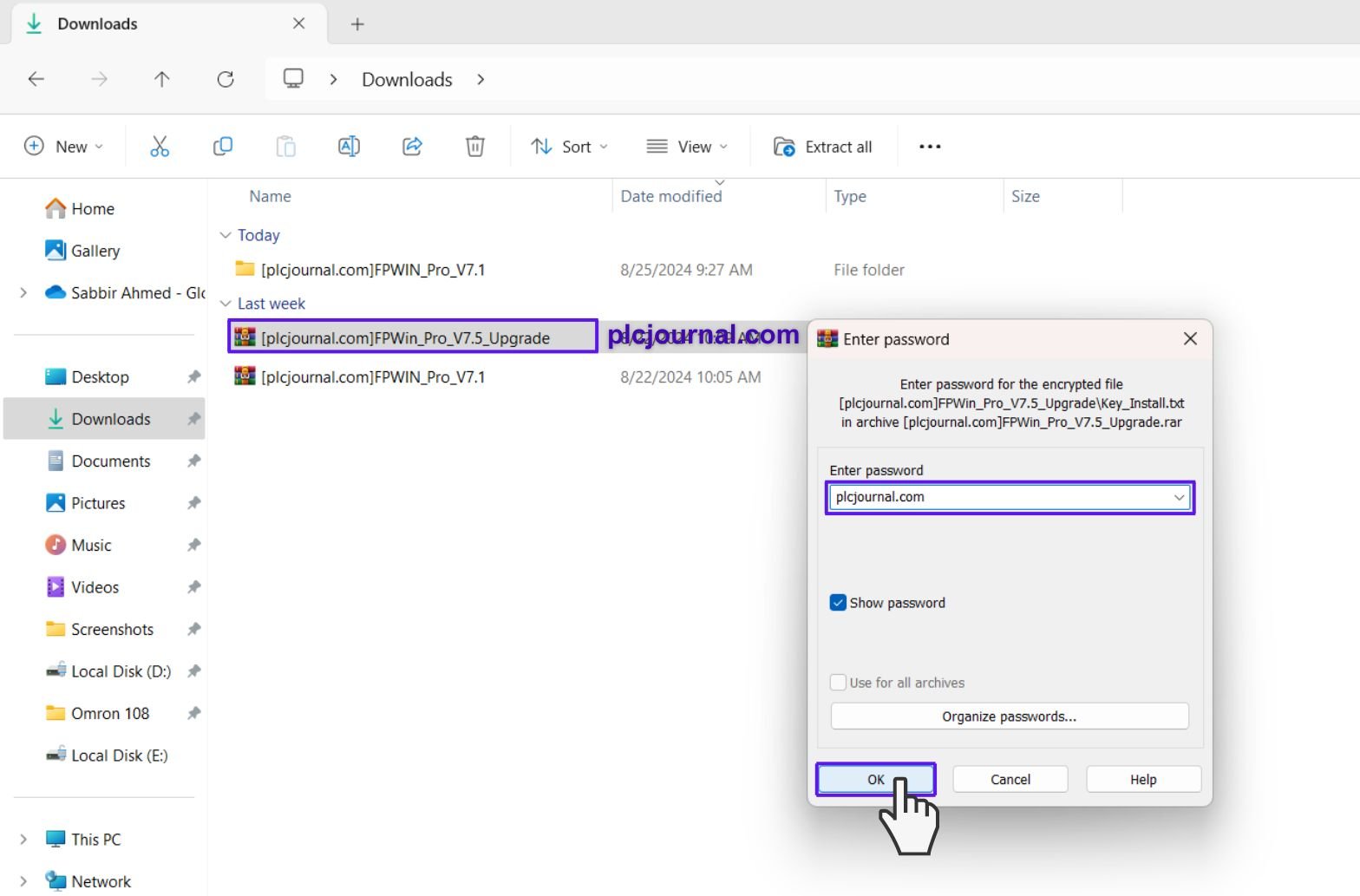Open the Sort dropdown menu

click(569, 147)
